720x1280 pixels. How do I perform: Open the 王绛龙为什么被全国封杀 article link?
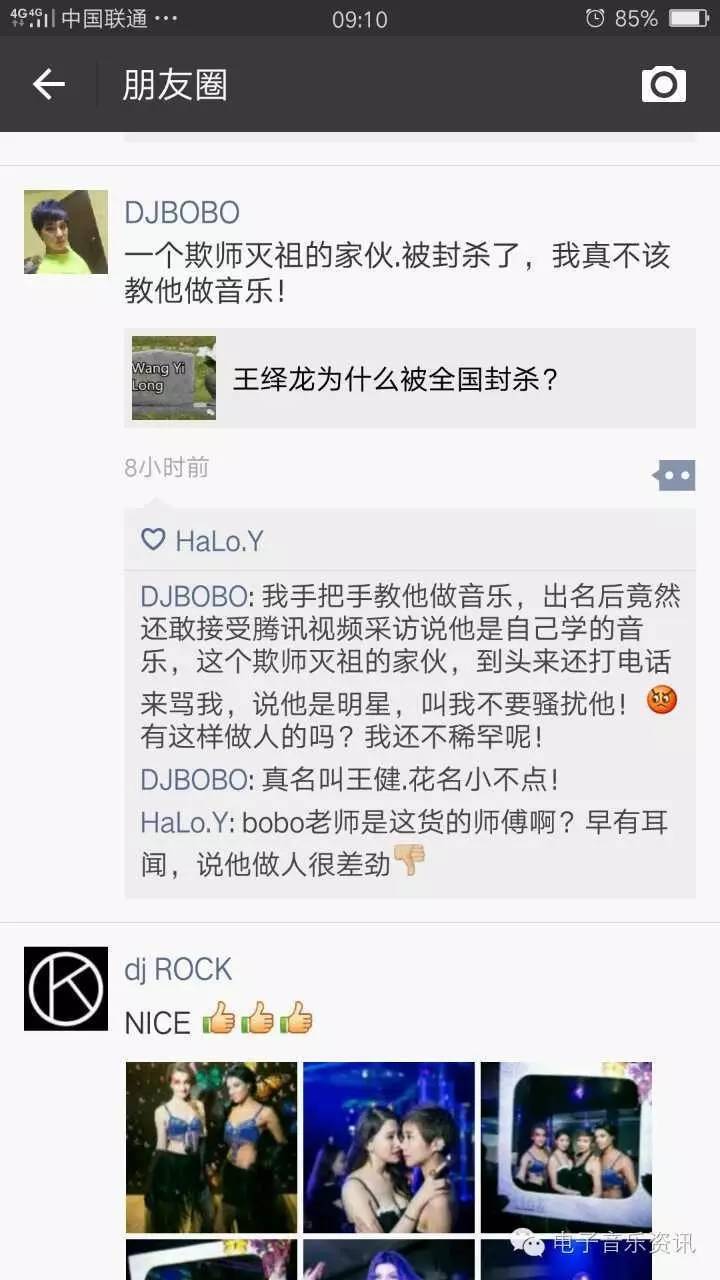point(395,379)
